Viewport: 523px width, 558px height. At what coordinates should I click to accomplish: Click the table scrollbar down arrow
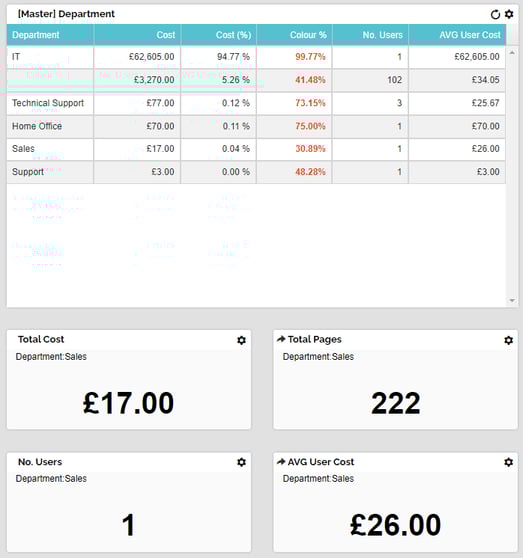coord(512,301)
